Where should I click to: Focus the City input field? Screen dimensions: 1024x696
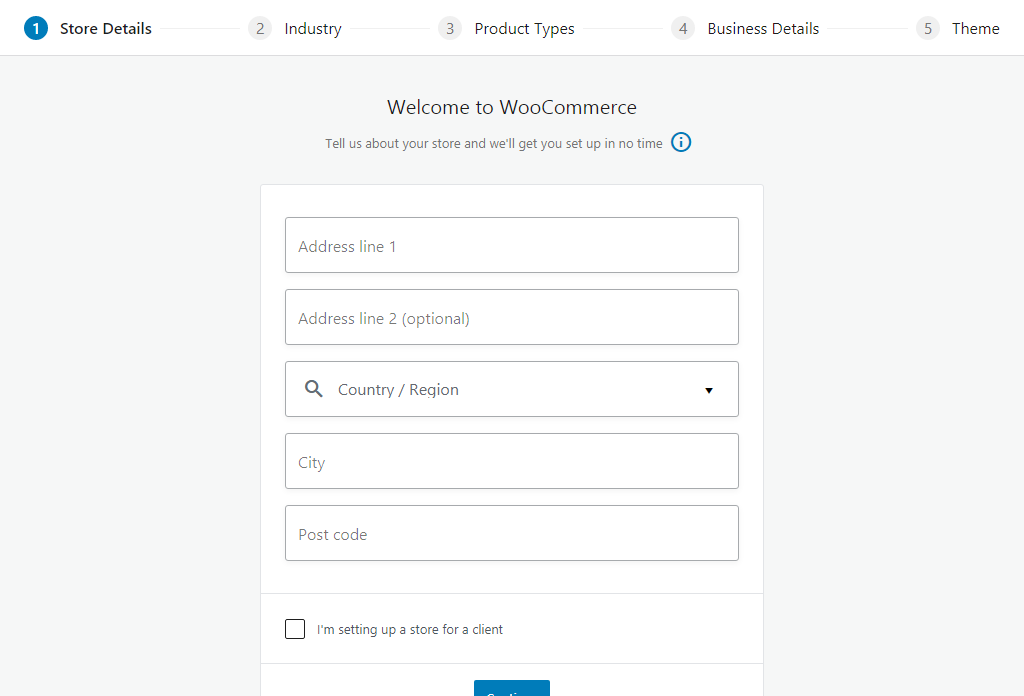tap(511, 462)
